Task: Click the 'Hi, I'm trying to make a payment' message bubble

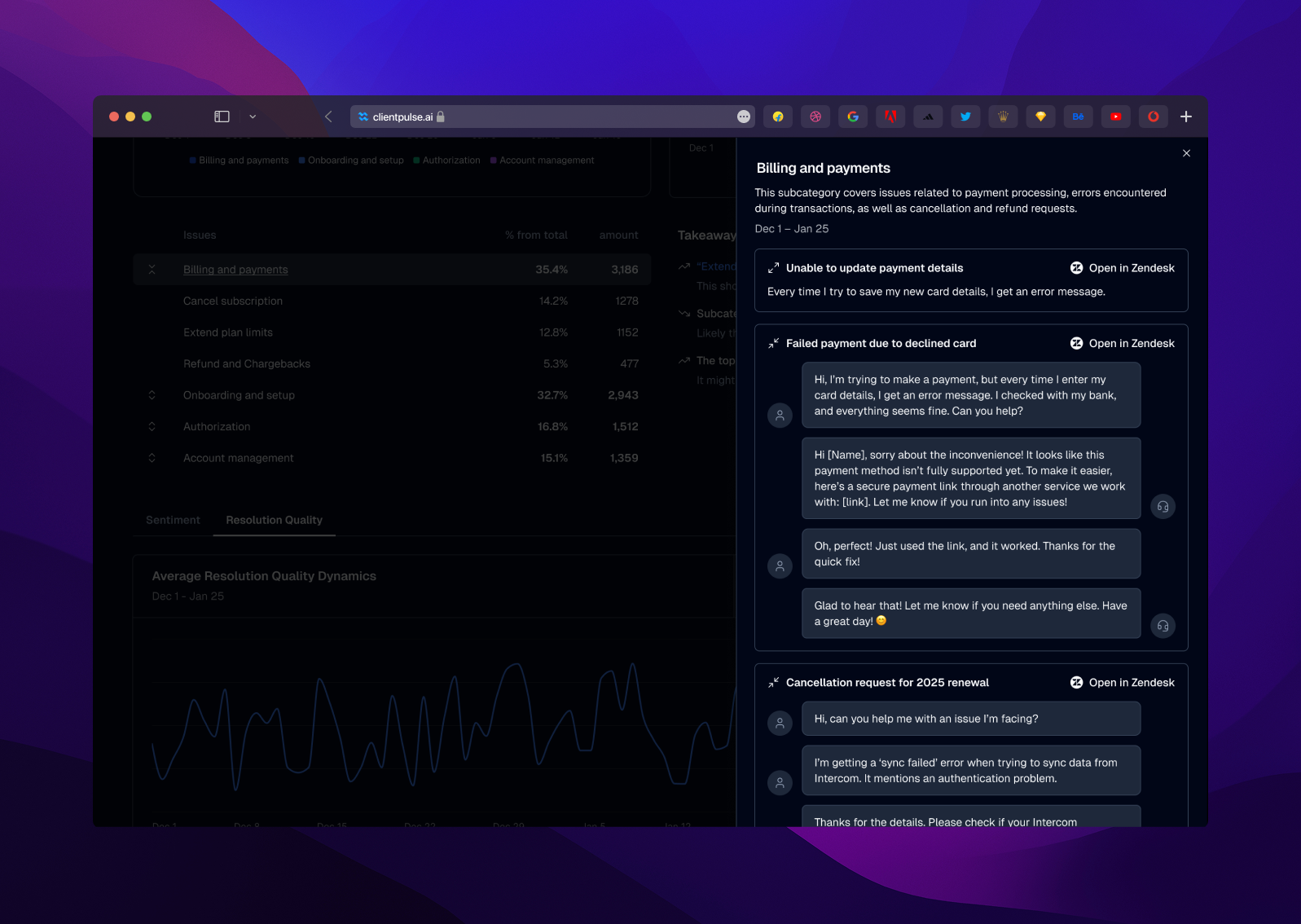Action: pyautogui.click(x=971, y=395)
